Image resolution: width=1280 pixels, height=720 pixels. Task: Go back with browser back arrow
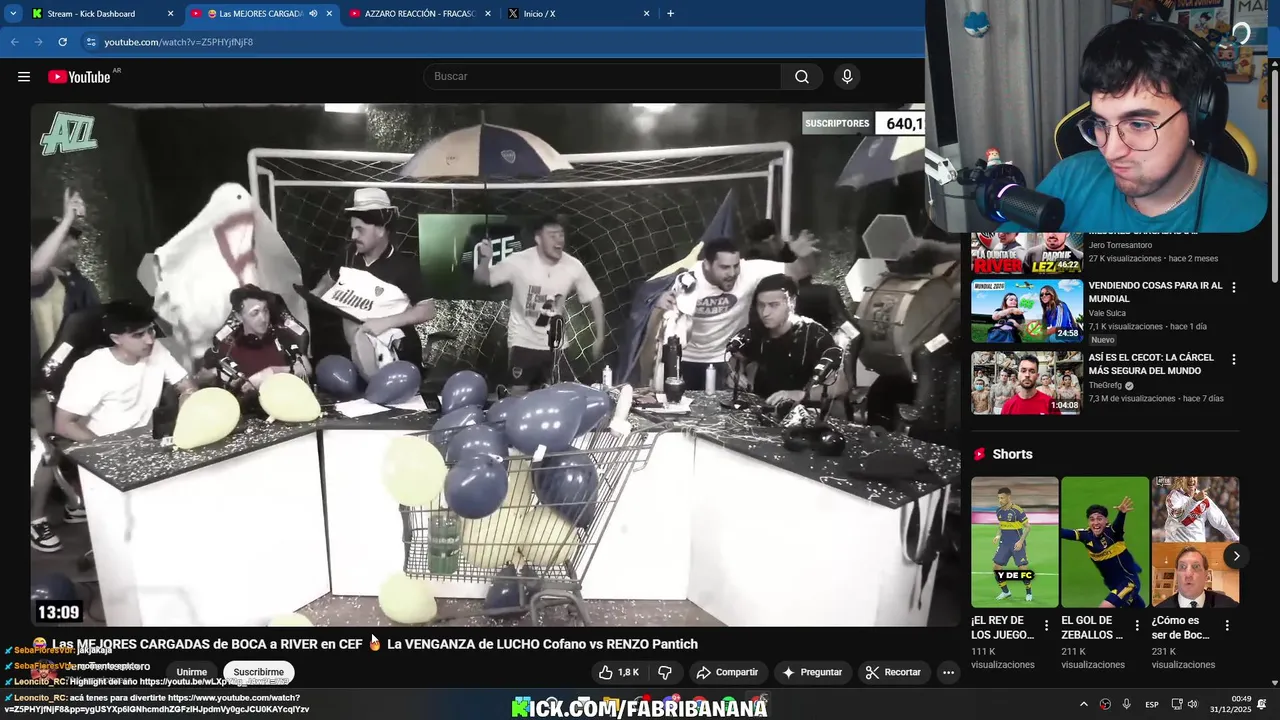point(15,42)
